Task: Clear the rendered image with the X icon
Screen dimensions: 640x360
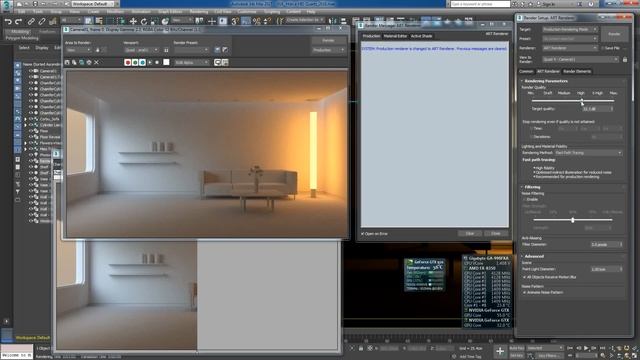Action: coord(96,62)
